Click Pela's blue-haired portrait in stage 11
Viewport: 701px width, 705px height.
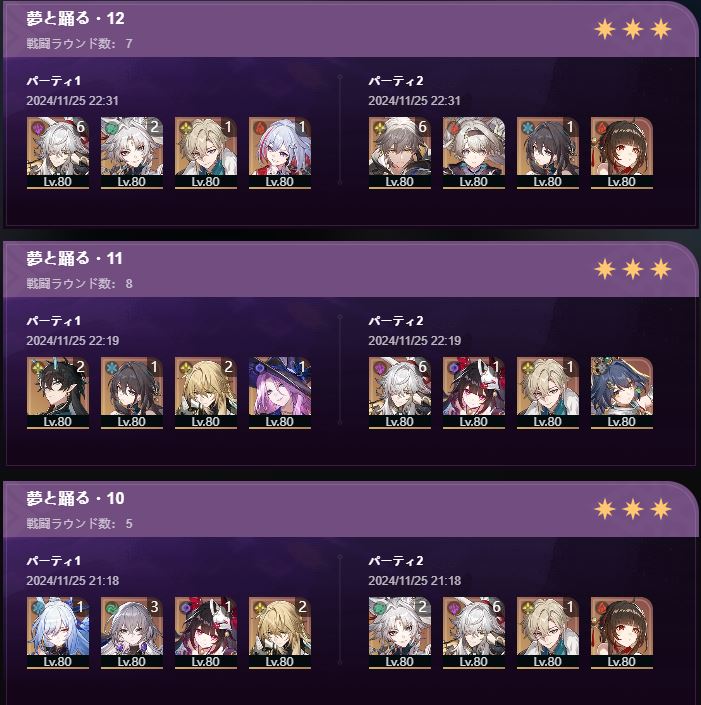point(621,393)
